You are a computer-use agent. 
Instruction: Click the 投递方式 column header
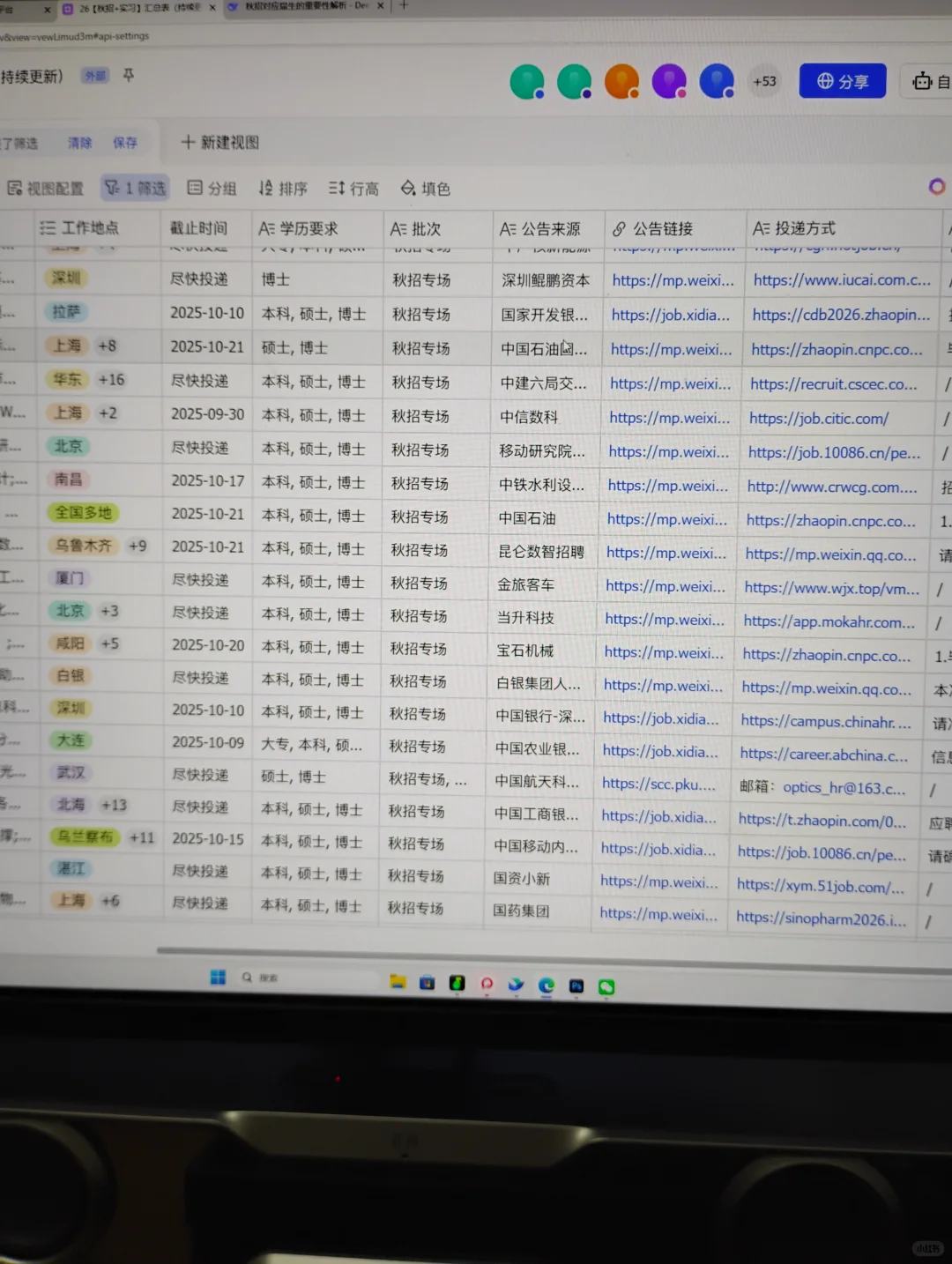(844, 229)
